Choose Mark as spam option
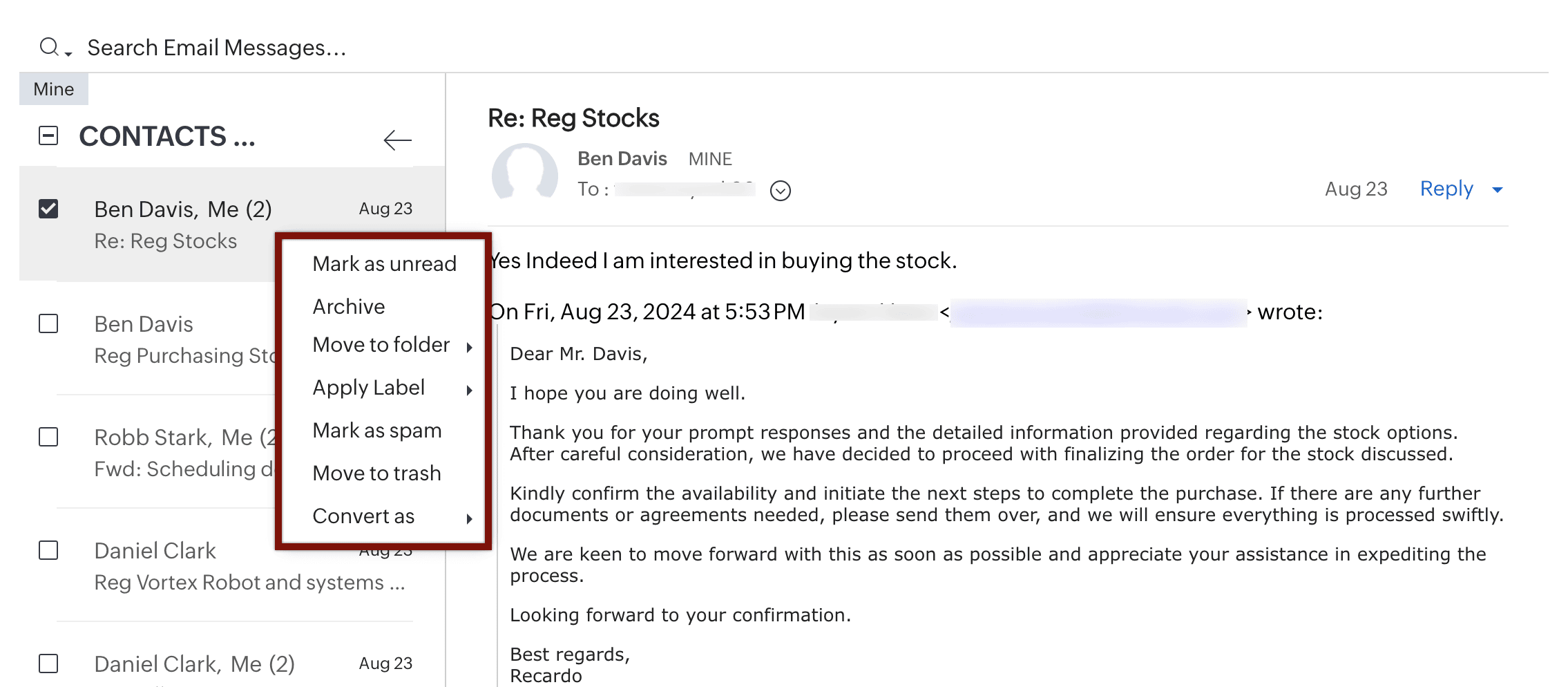Image resolution: width=1568 pixels, height=687 pixels. [x=376, y=431]
